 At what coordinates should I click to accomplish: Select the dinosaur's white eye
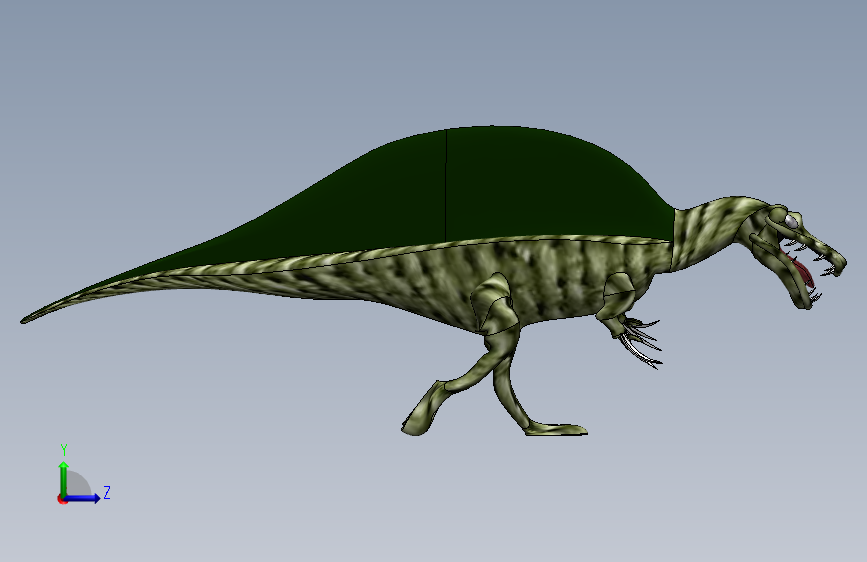point(791,222)
